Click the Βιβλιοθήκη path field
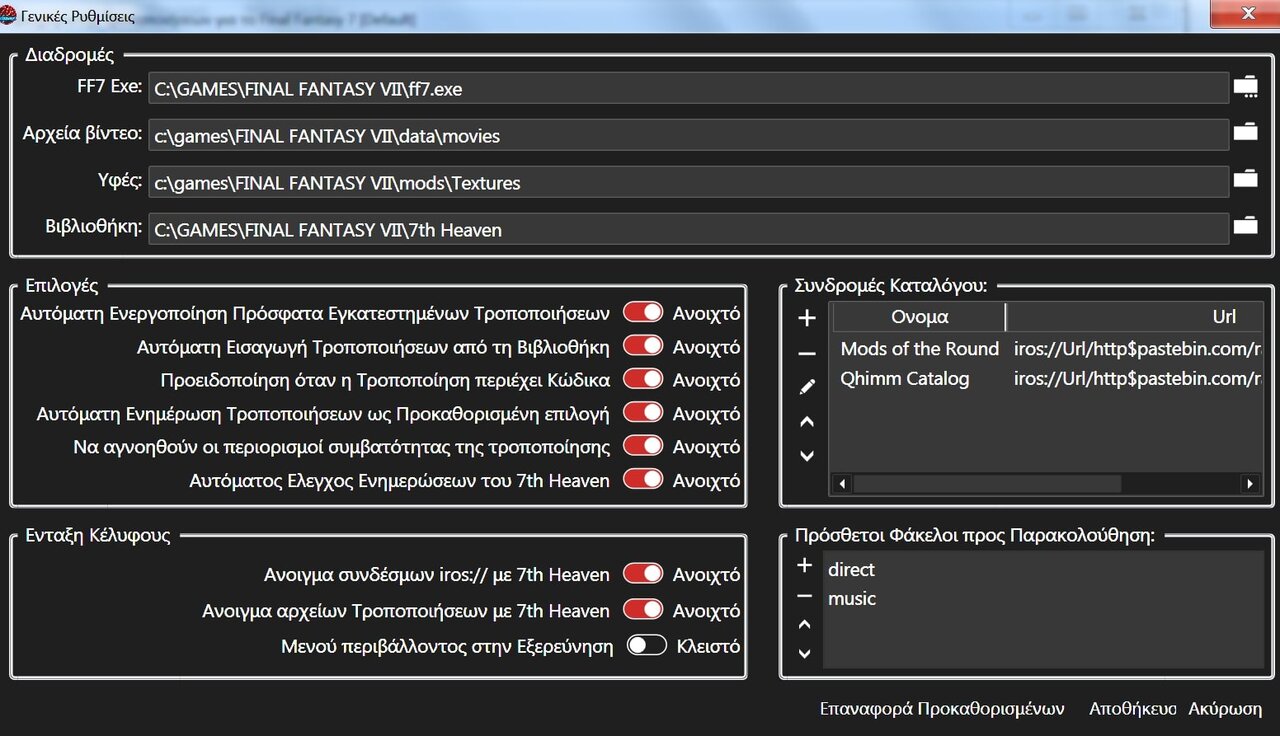The width and height of the screenshot is (1280, 736). click(688, 229)
